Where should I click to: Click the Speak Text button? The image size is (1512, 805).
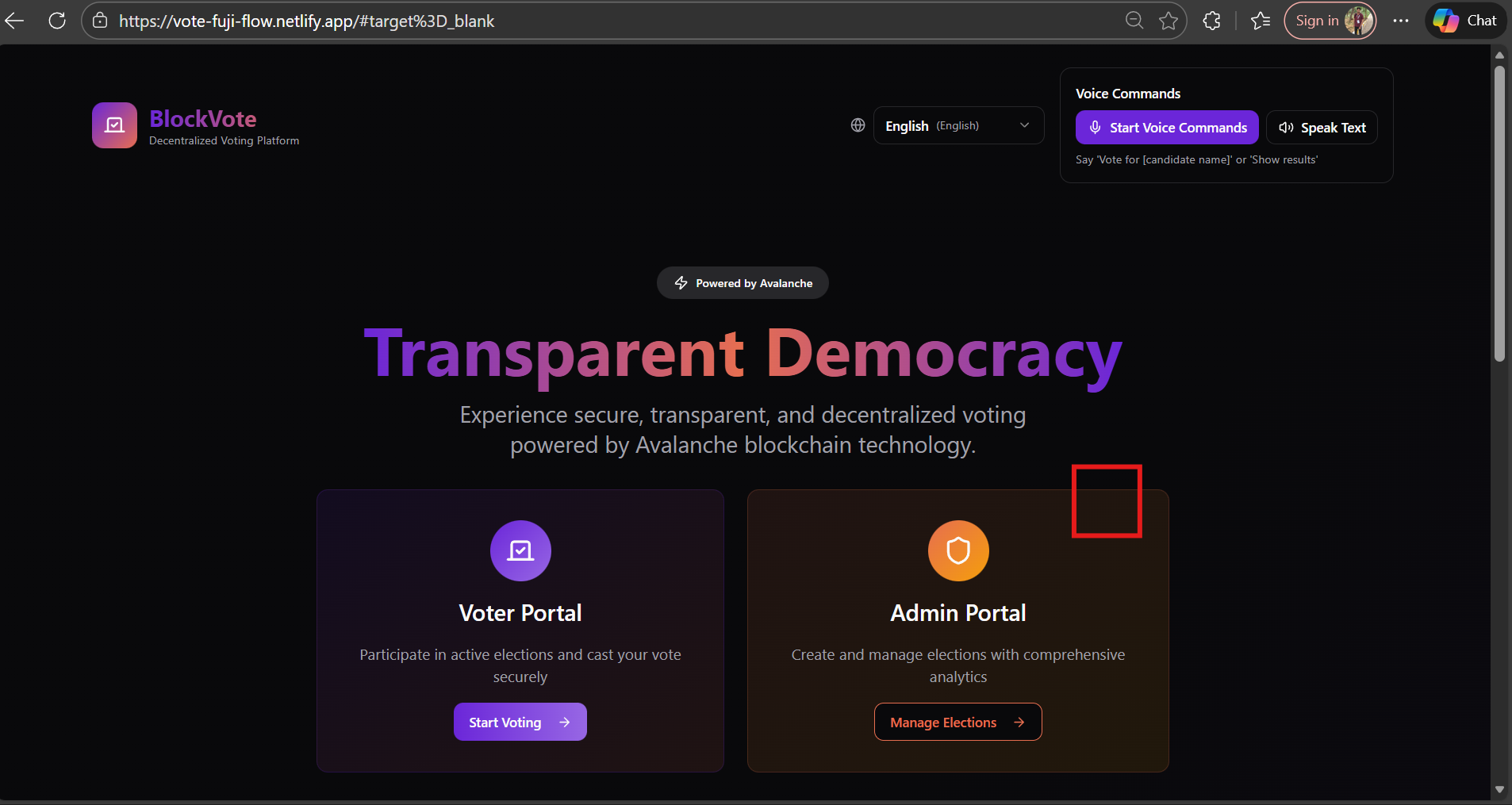(1322, 128)
